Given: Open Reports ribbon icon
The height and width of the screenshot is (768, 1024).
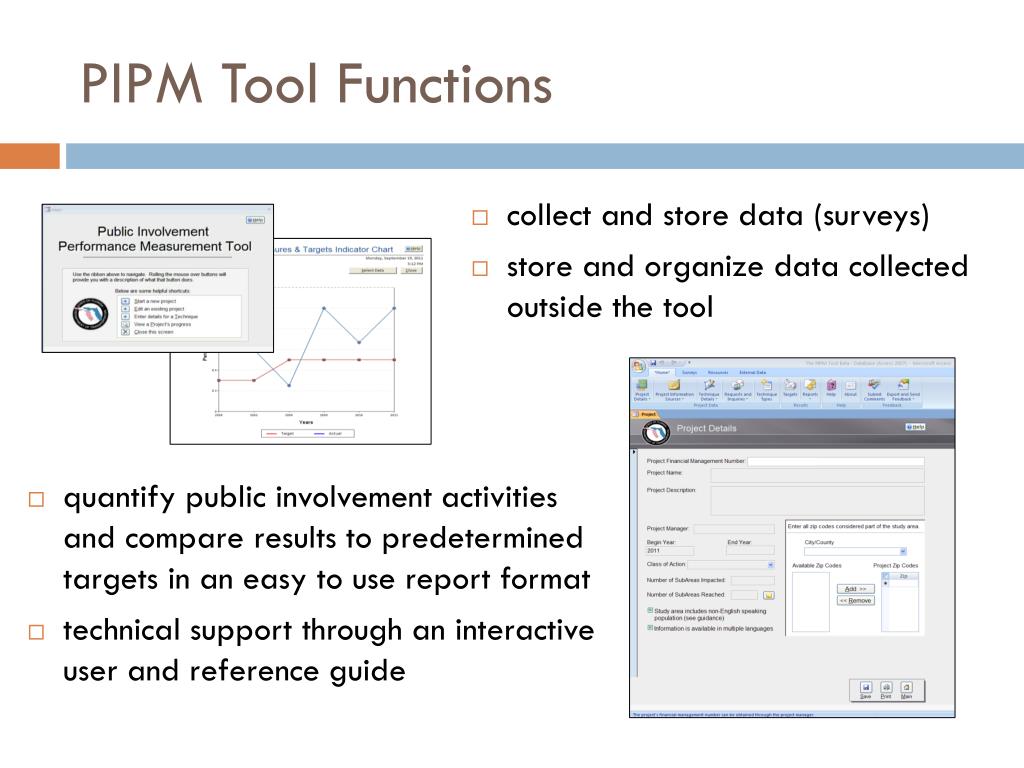Looking at the screenshot, I should (x=810, y=388).
